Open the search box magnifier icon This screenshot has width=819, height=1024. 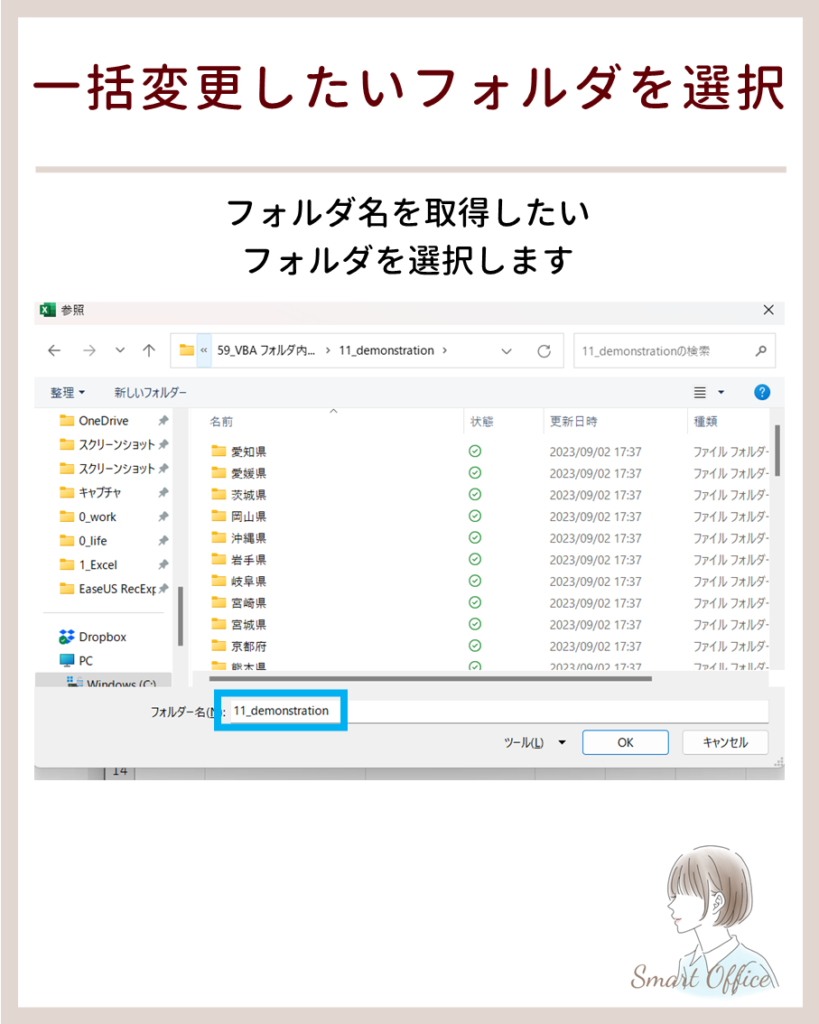tap(761, 352)
